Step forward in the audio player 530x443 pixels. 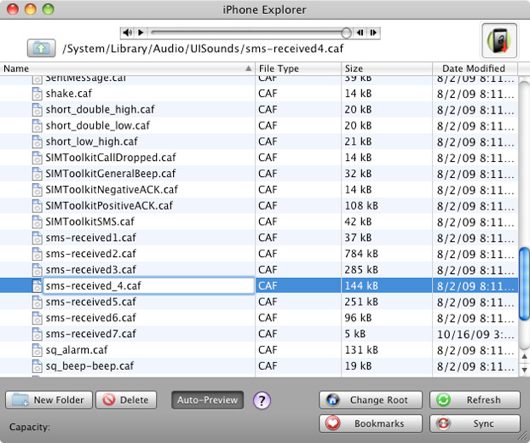(373, 33)
